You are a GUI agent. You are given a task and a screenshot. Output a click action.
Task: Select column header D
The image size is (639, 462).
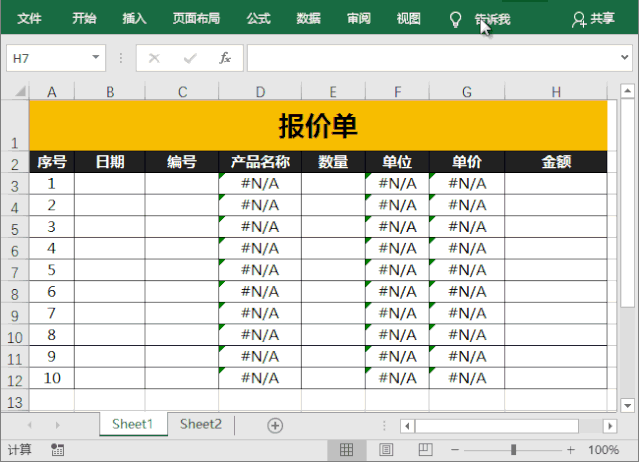[x=260, y=92]
